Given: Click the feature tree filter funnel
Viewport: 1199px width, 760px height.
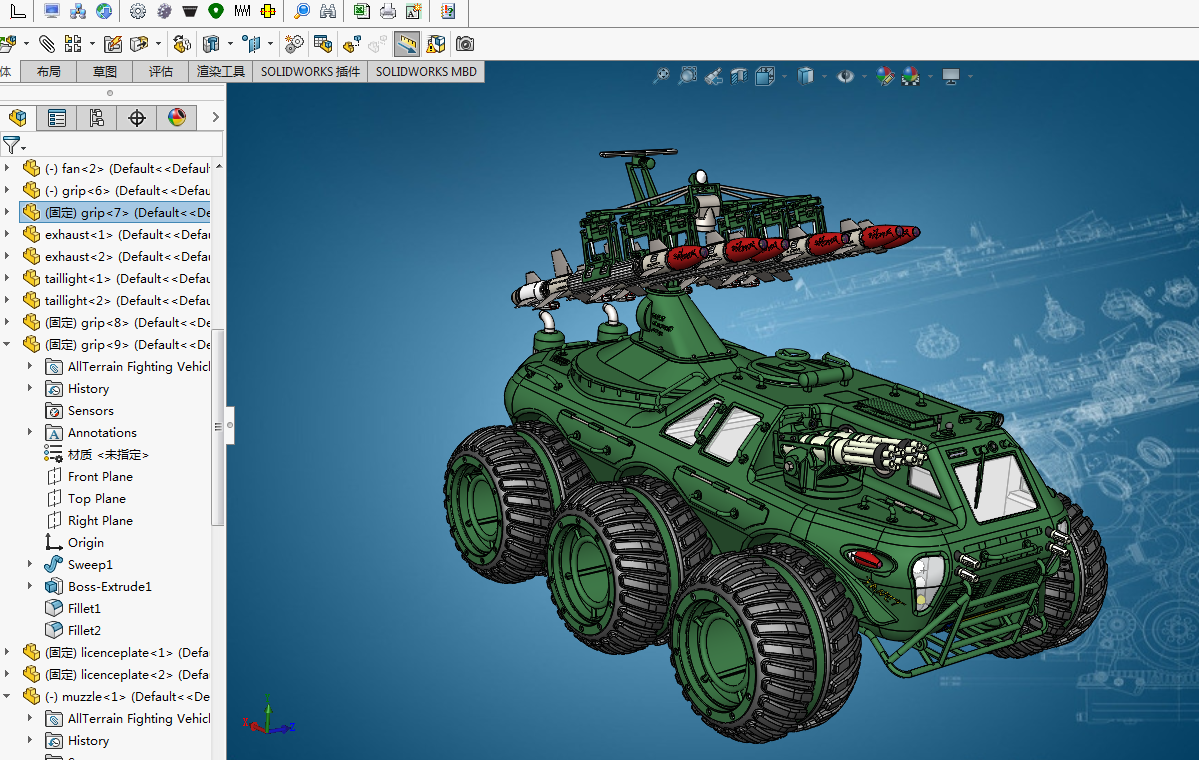Looking at the screenshot, I should [x=12, y=145].
